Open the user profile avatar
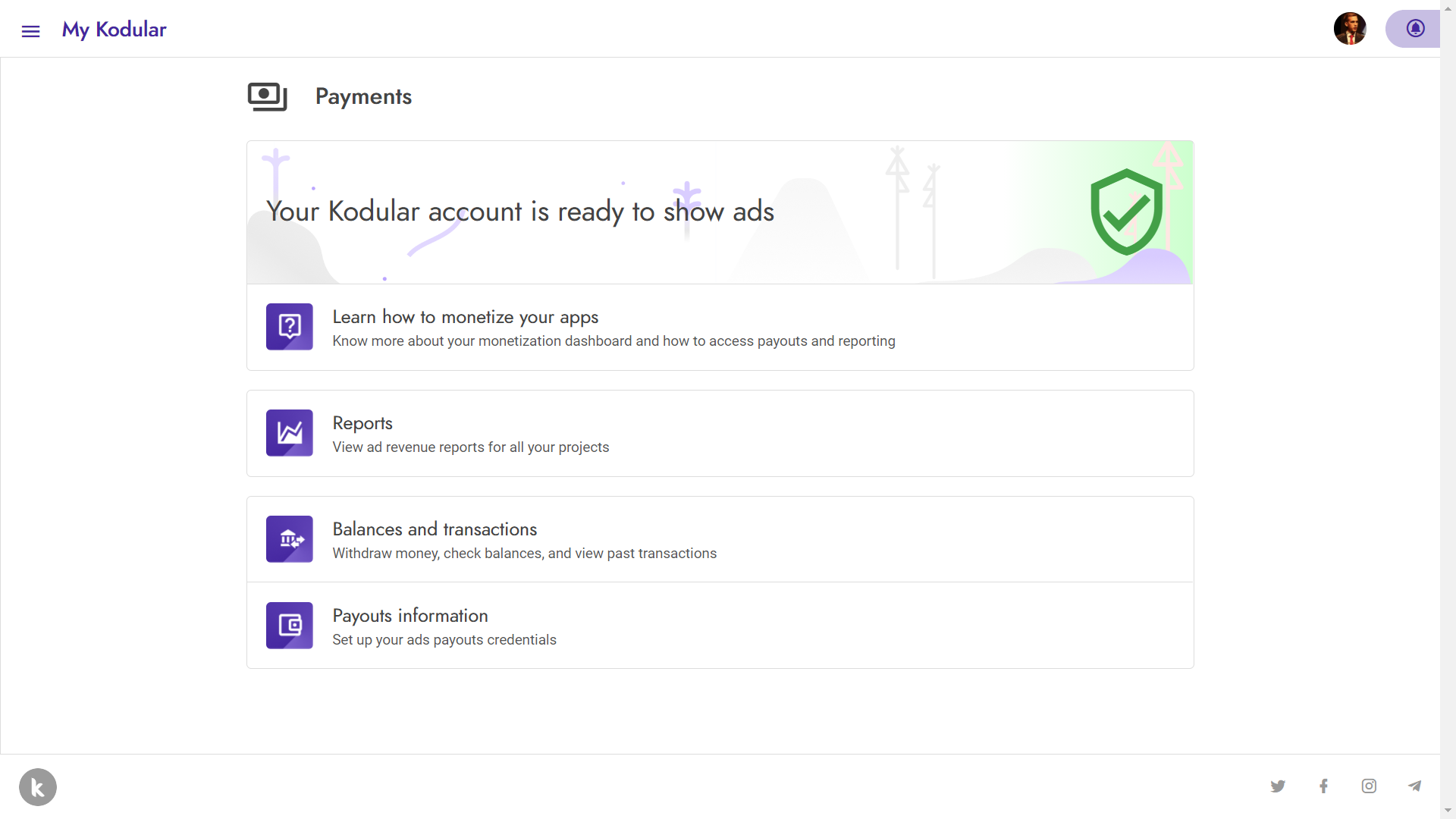 [1350, 29]
